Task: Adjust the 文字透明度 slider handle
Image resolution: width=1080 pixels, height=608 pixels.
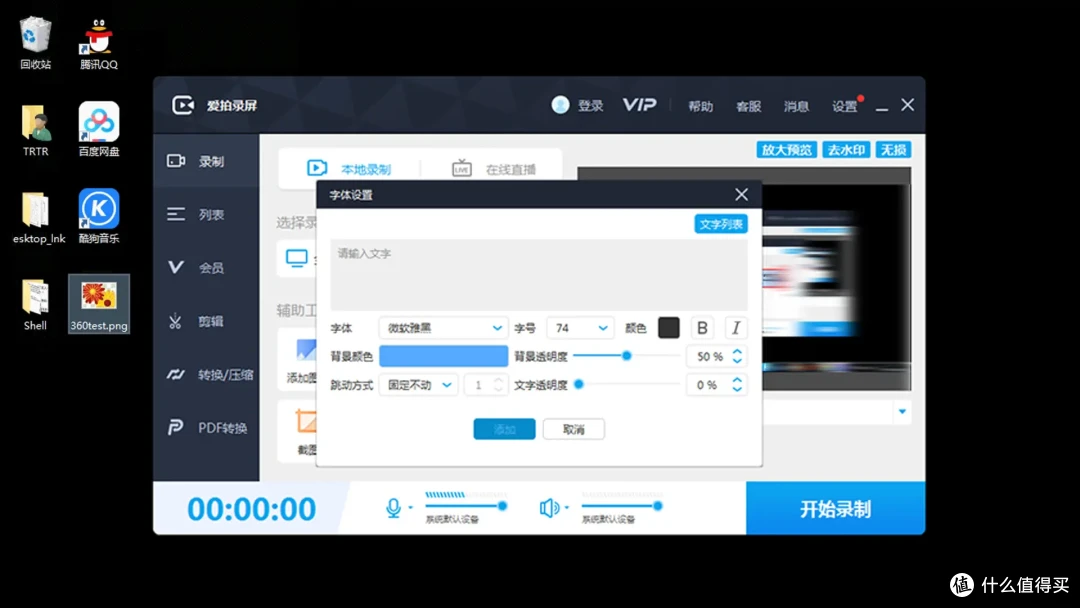Action: (579, 384)
